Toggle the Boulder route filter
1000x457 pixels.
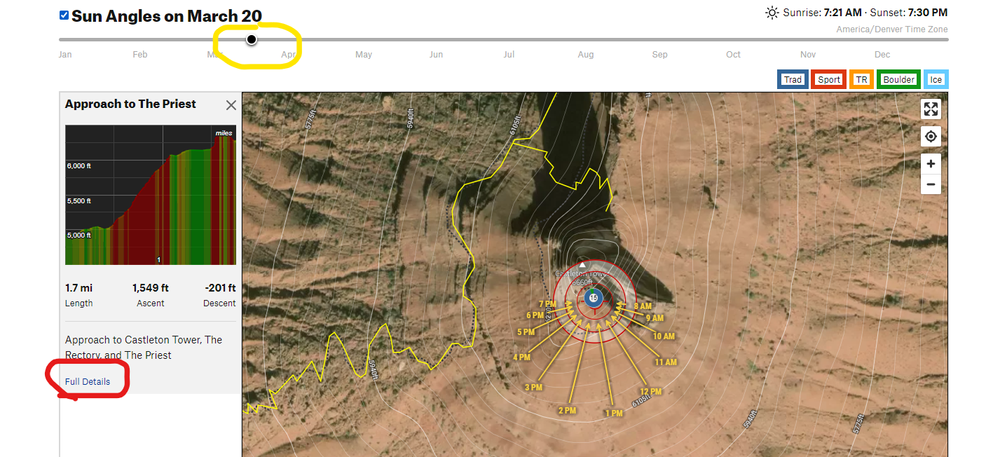click(898, 80)
